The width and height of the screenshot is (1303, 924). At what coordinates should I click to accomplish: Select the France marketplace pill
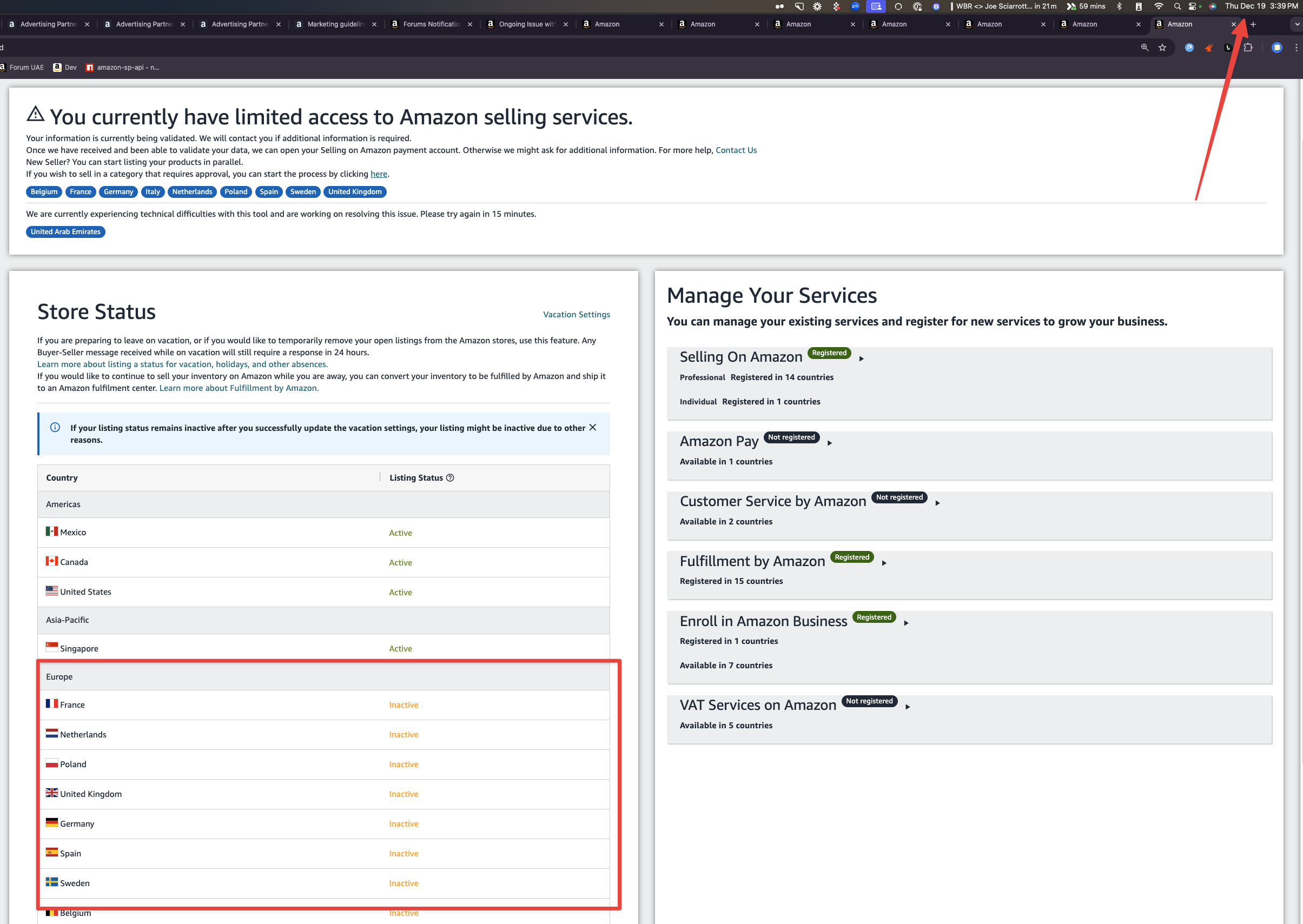[x=80, y=192]
